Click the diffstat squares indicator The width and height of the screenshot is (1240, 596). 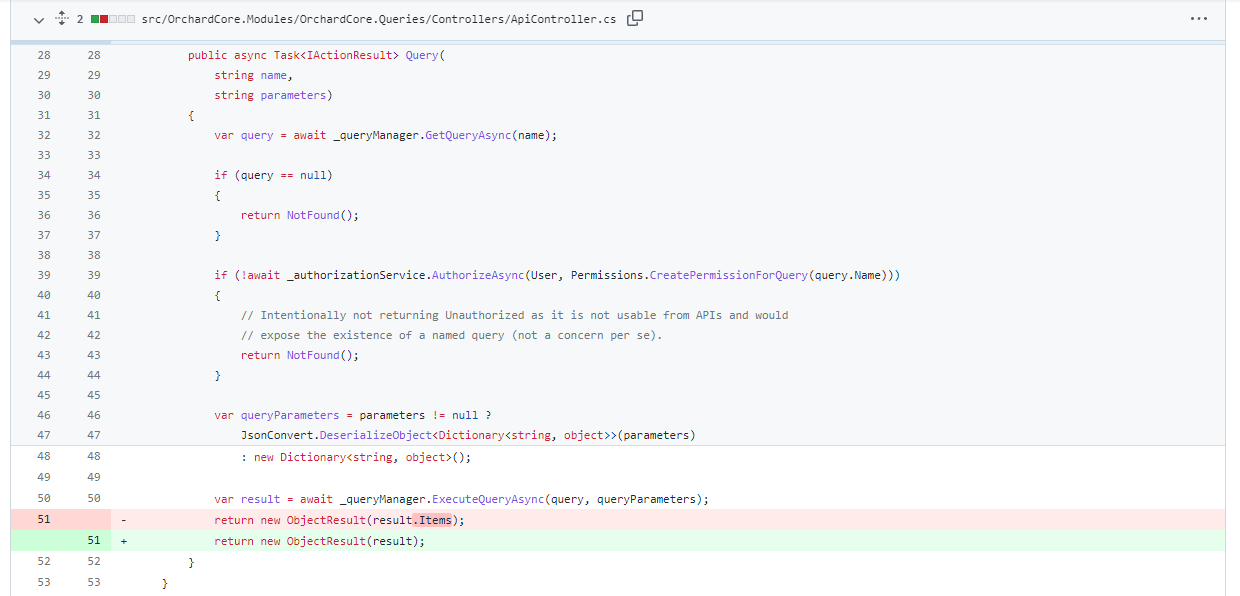point(112,19)
